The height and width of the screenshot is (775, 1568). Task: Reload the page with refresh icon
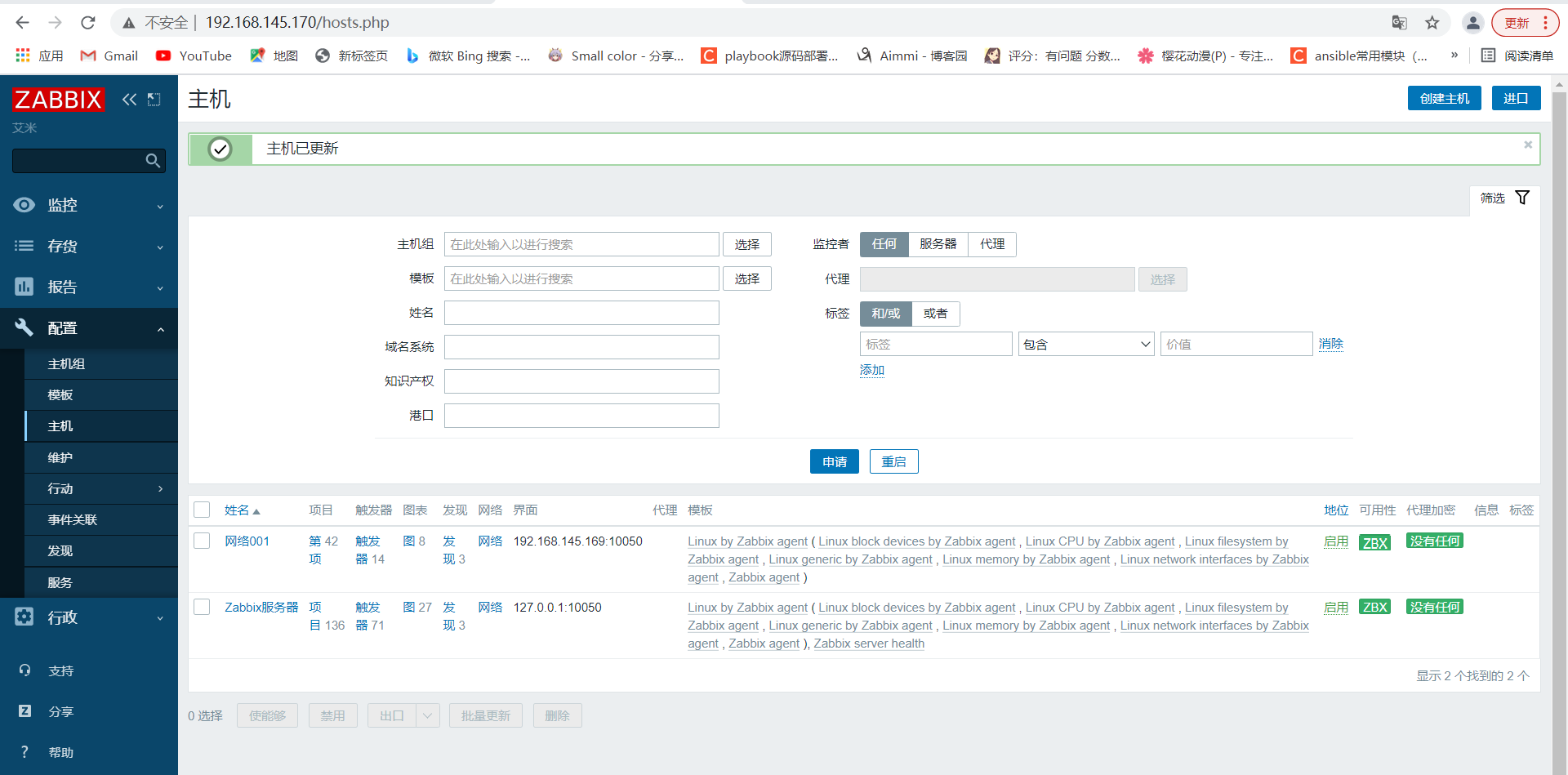(x=88, y=22)
